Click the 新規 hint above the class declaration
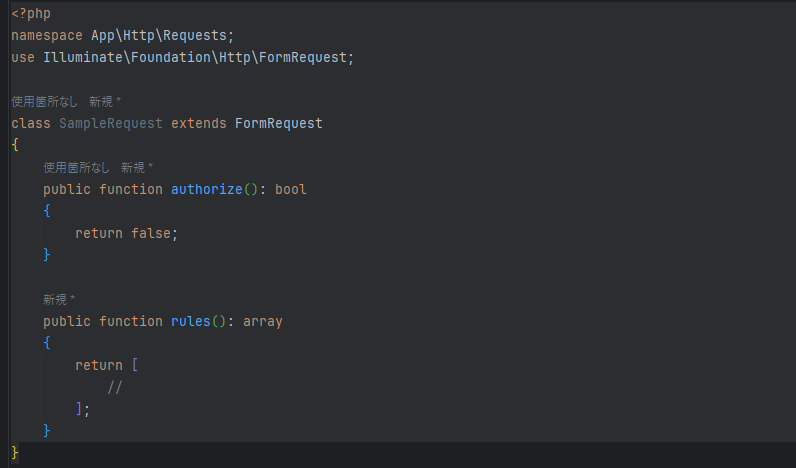This screenshot has width=796, height=468. (x=103, y=102)
